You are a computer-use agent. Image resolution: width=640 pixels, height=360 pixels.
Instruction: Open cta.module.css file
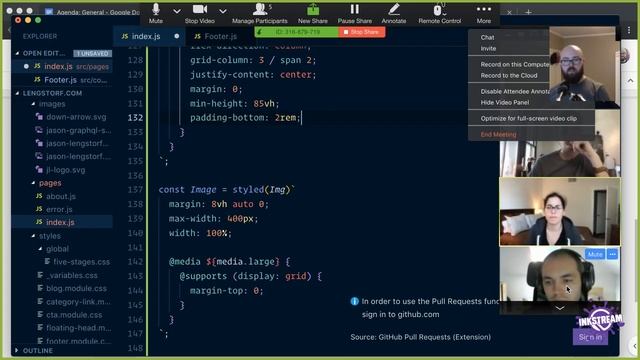coord(74,315)
